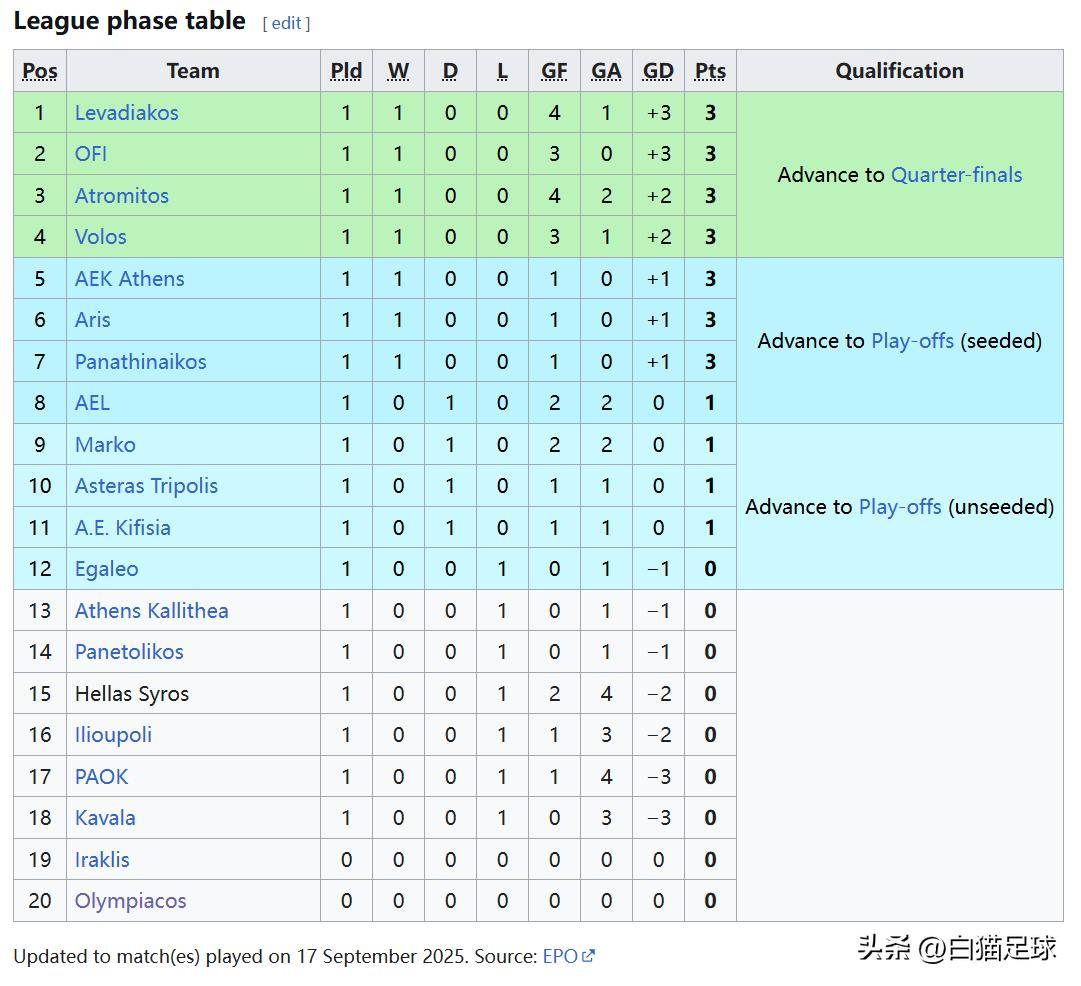Click the Pts column header abbreviation
Screen dimensions: 1081x986
(x=710, y=71)
